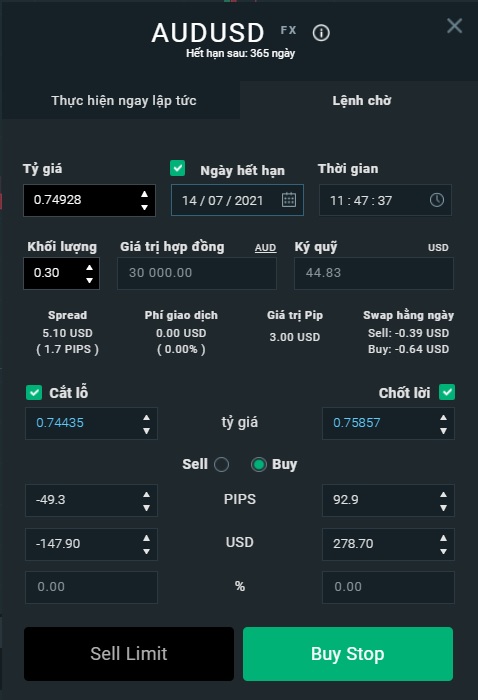Image resolution: width=478 pixels, height=700 pixels.
Task: Decrease the Chốt lời rate with down arrow
Action: (443, 431)
